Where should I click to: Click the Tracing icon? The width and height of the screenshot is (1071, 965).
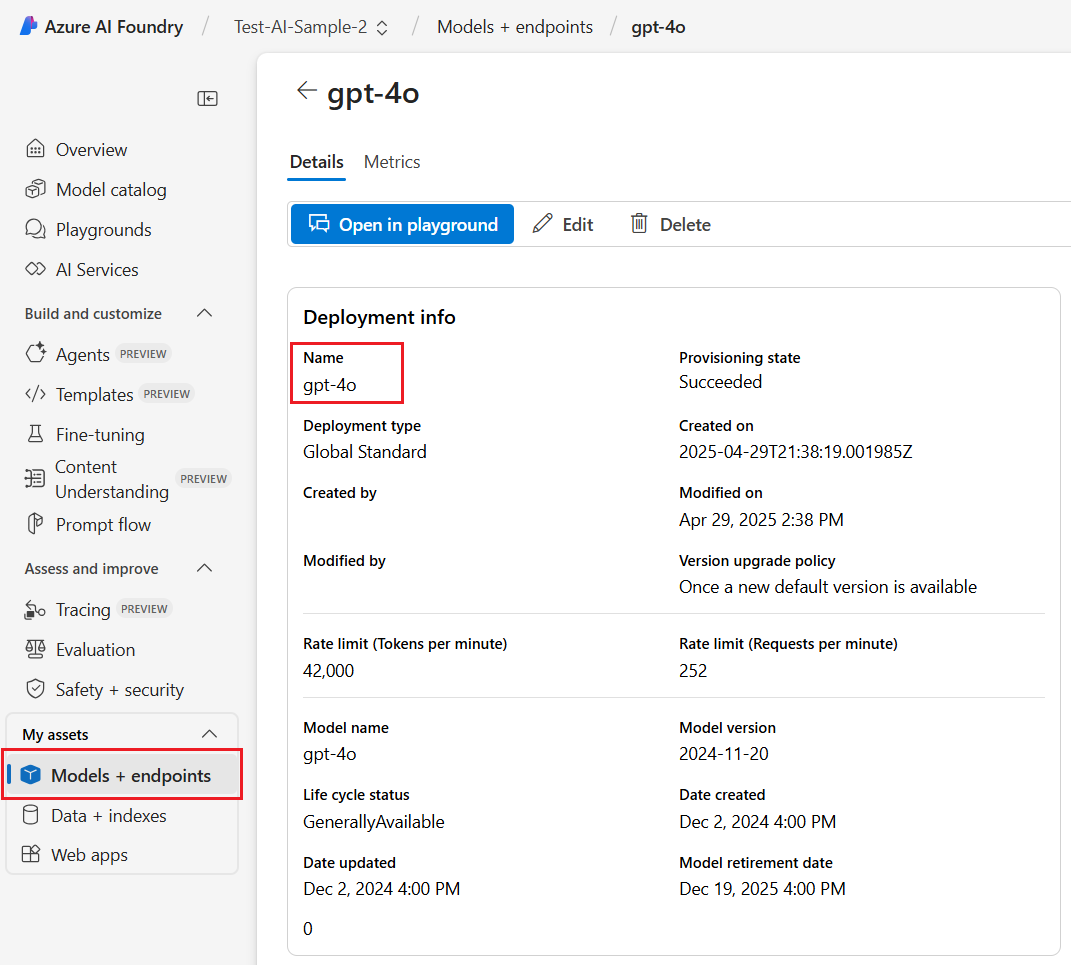tap(35, 609)
